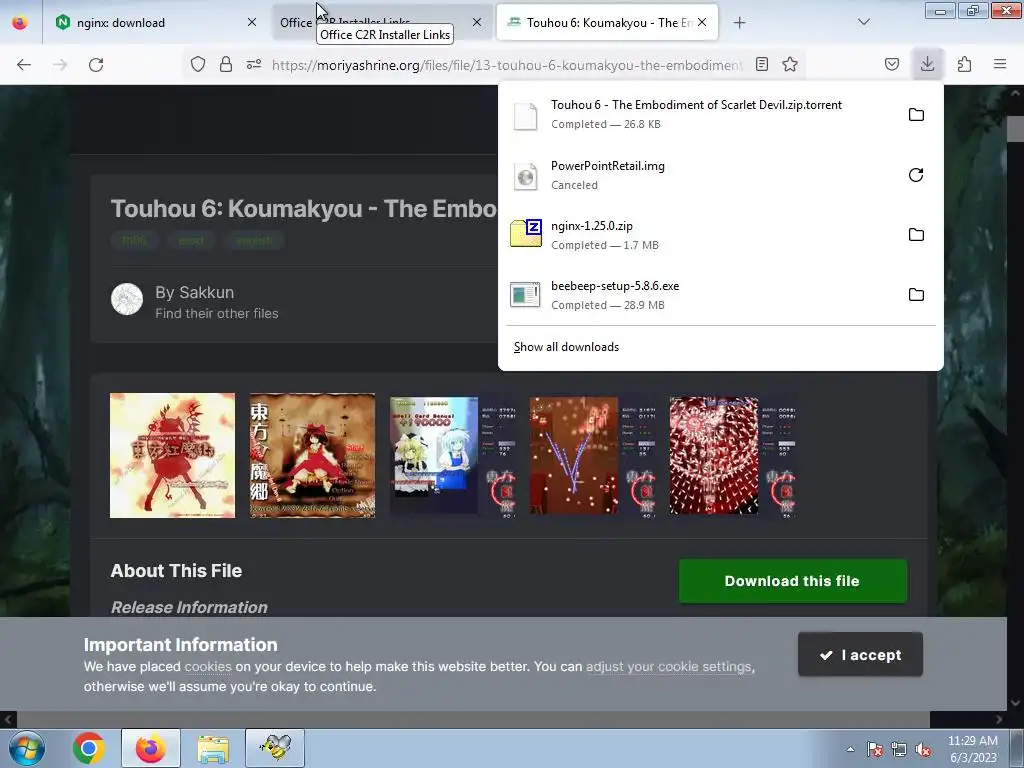Open the Touhou 6 zip.torrent download entry
1024x768 pixels.
coord(701,114)
